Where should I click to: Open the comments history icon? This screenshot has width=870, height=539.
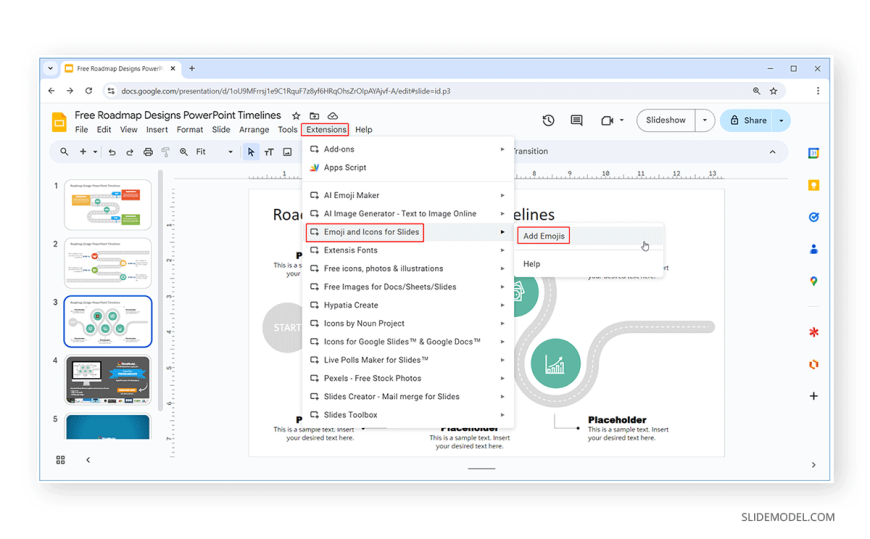576,120
